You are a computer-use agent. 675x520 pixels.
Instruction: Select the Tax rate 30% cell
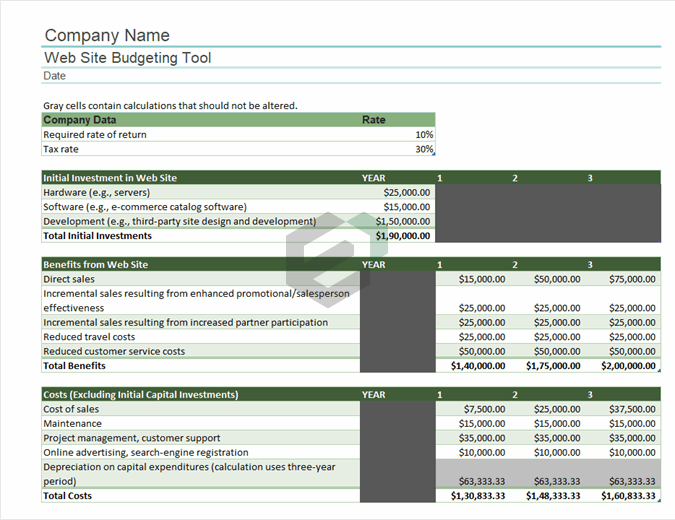tap(424, 149)
